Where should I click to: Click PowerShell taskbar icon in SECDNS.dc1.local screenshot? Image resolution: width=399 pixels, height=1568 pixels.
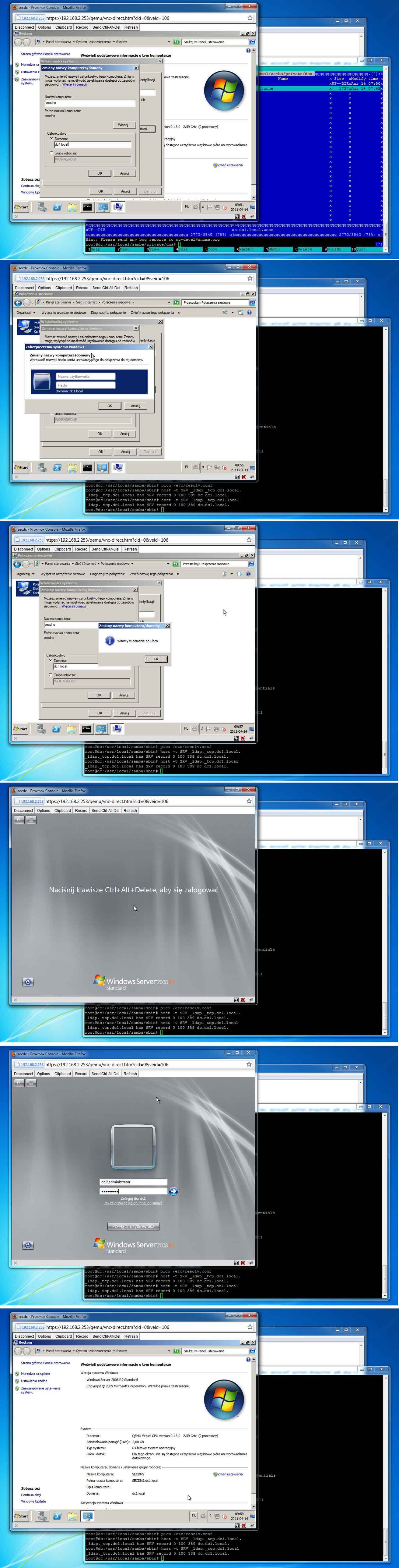tap(57, 1516)
